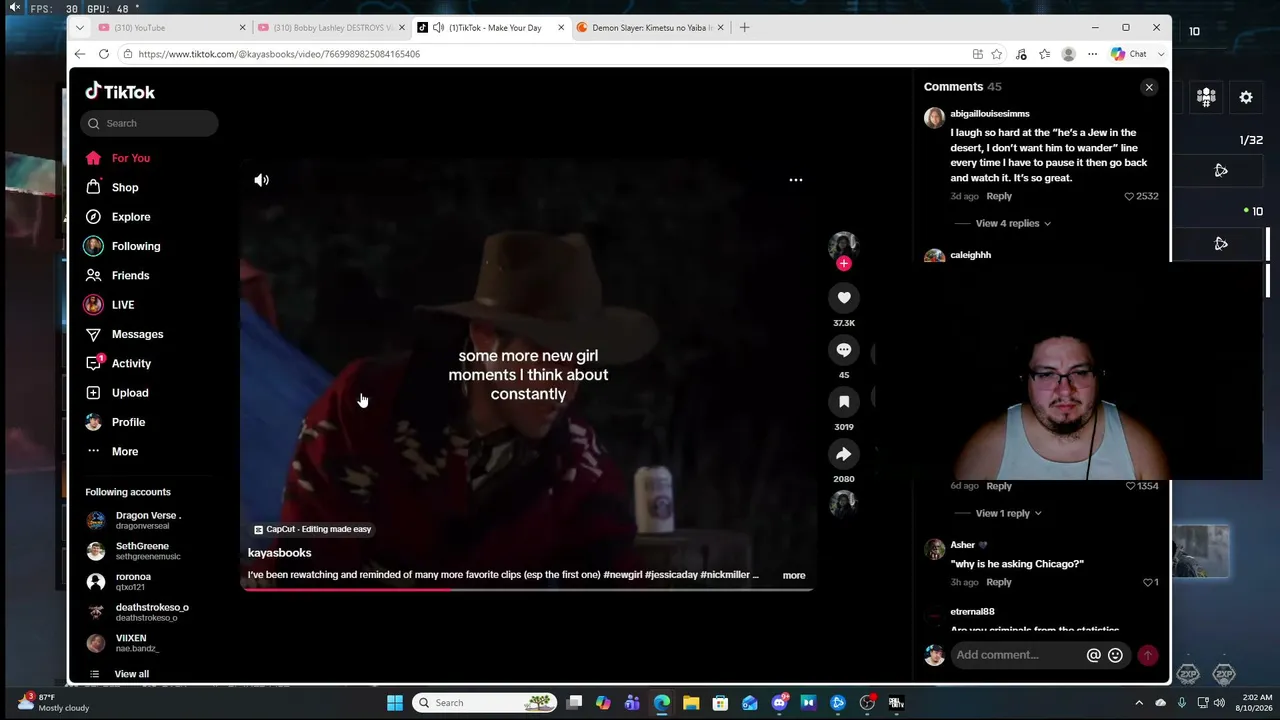Open Discord from the taskbar

tap(779, 703)
